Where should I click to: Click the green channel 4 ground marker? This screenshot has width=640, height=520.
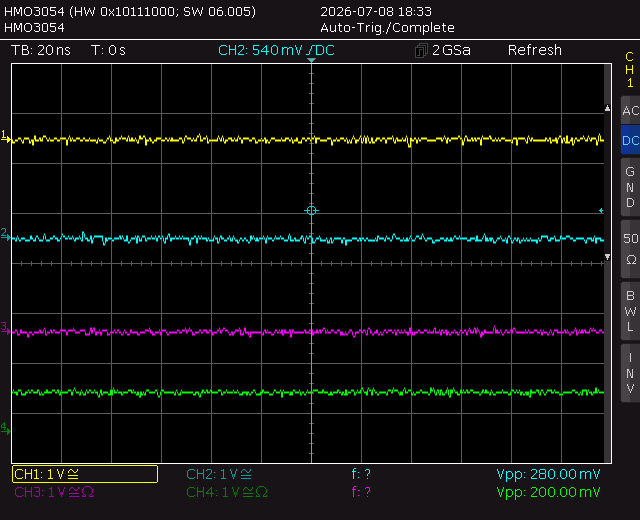pos(5,428)
